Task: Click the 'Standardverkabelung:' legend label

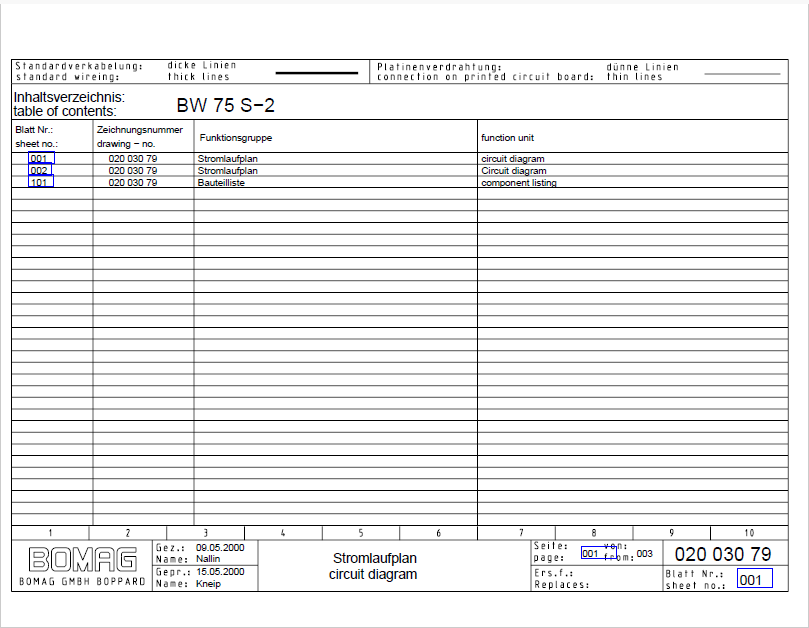Action: point(79,66)
